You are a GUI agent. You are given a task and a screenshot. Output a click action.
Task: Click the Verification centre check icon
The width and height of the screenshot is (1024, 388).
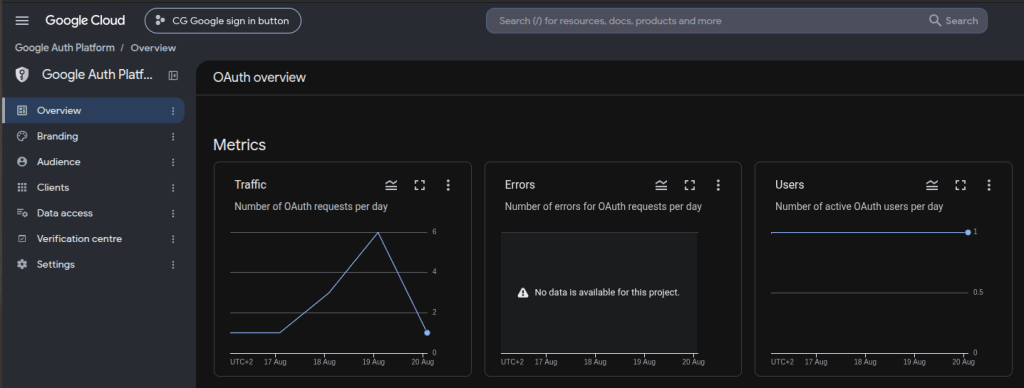pyautogui.click(x=22, y=239)
